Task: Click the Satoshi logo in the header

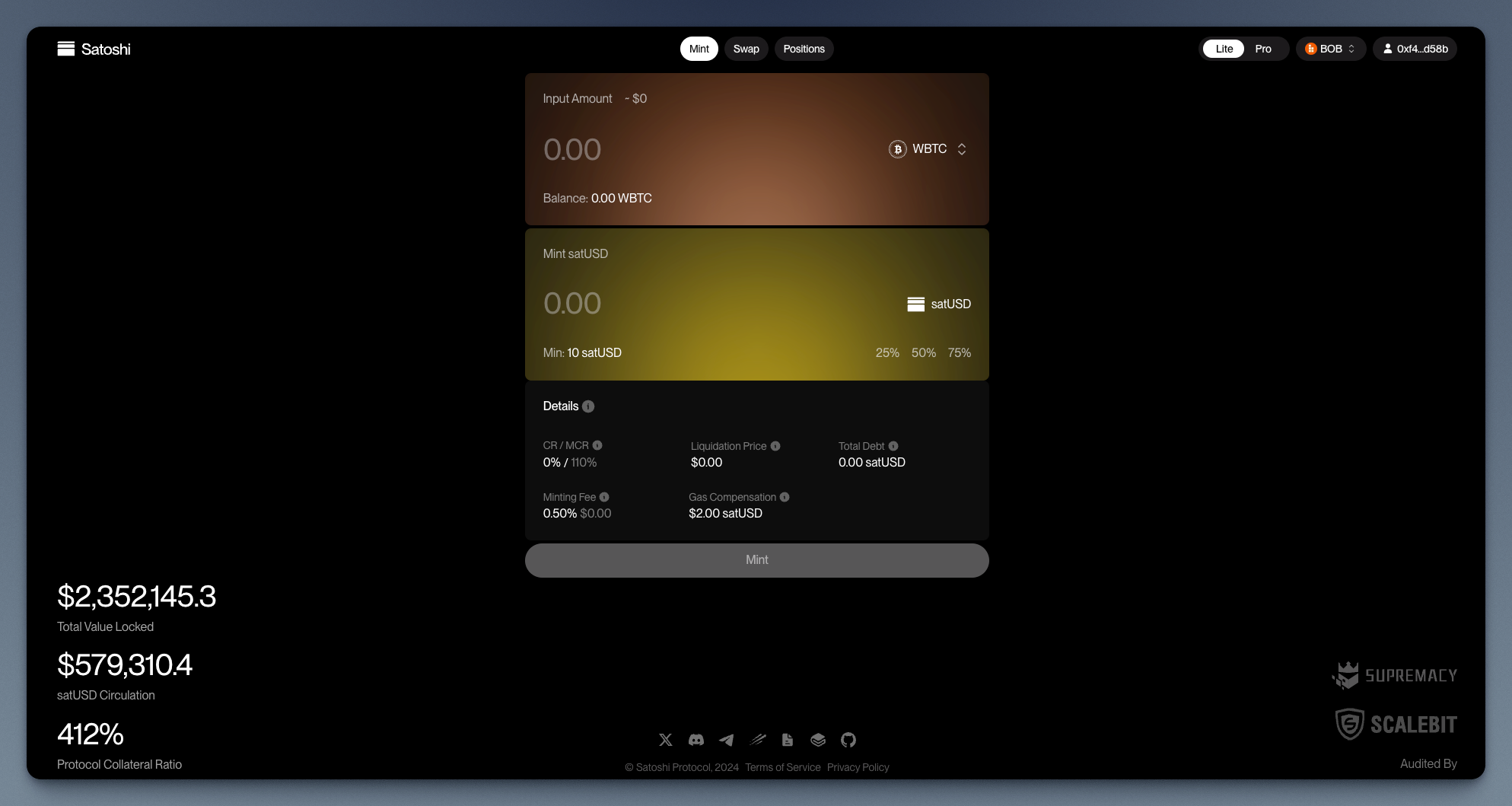Action: pyautogui.click(x=94, y=49)
